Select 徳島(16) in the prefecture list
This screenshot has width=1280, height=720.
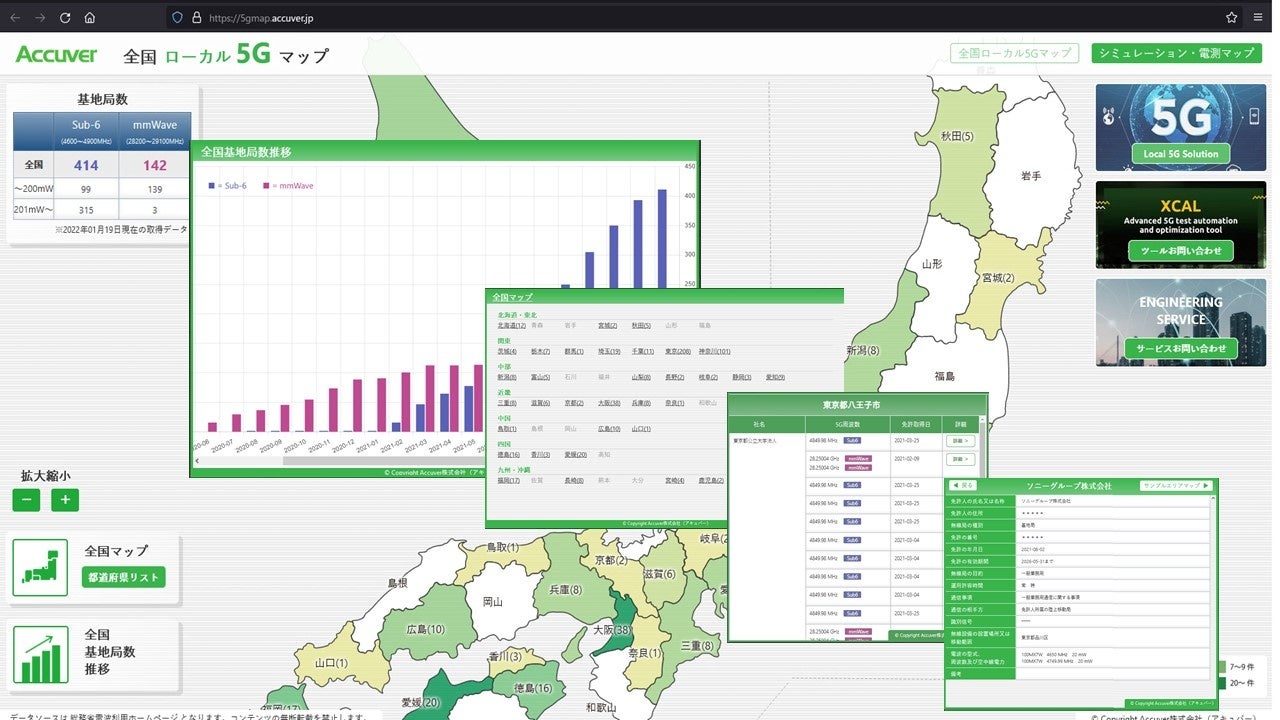(509, 455)
